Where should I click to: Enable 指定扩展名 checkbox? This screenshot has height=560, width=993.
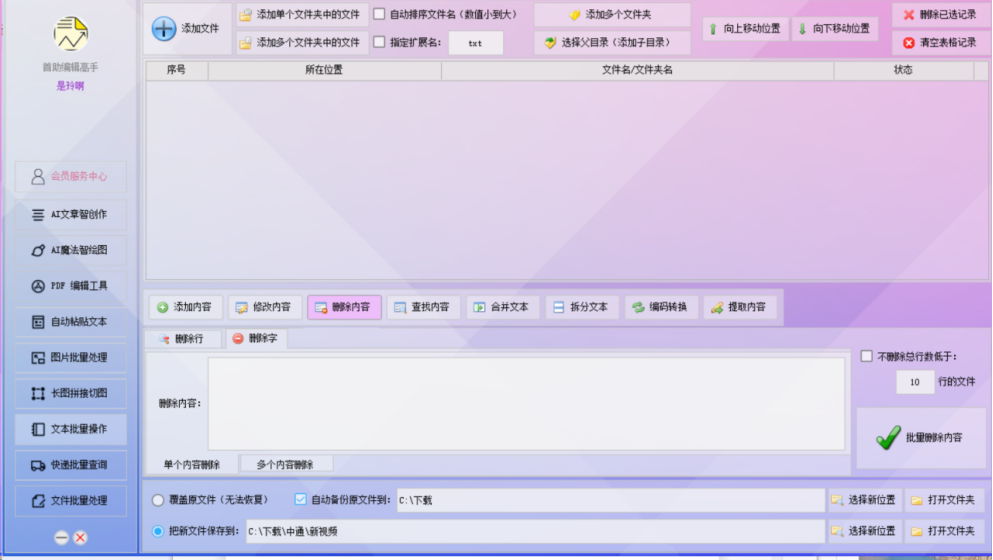coord(379,42)
